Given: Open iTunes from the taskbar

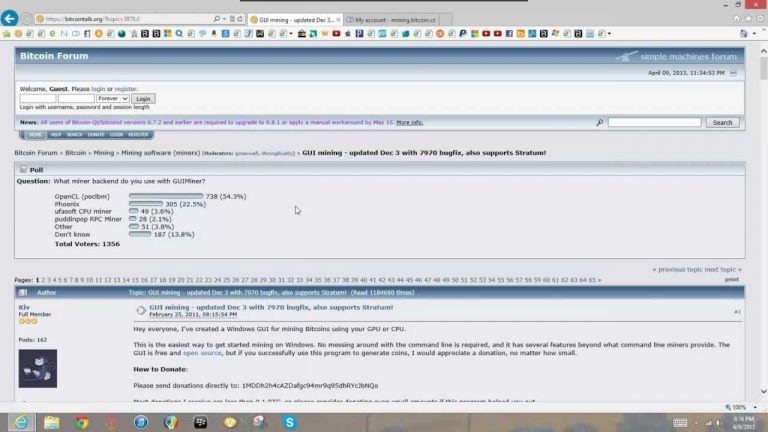Looking at the screenshot, I should coord(141,422).
